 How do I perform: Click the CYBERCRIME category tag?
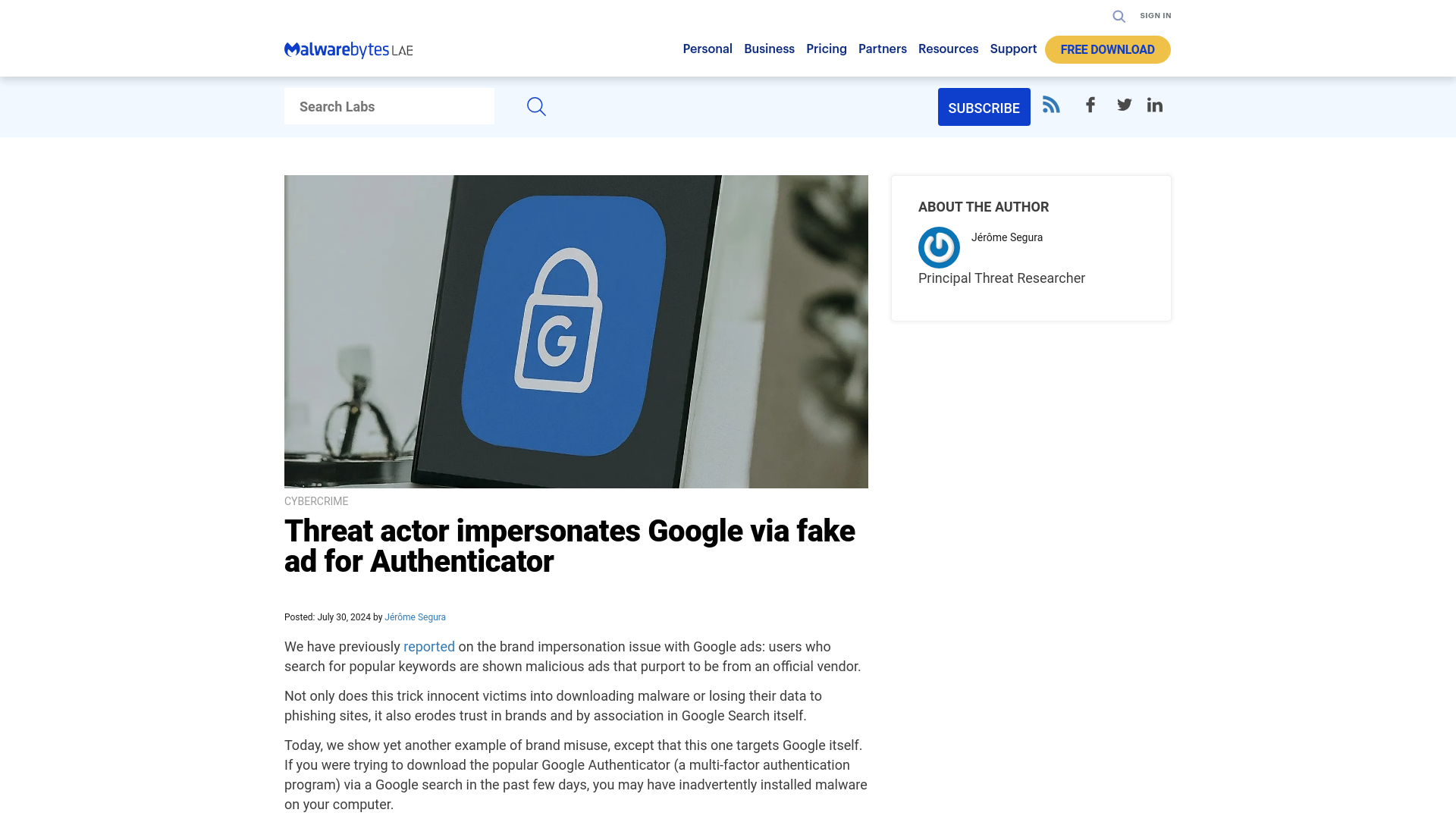point(316,501)
